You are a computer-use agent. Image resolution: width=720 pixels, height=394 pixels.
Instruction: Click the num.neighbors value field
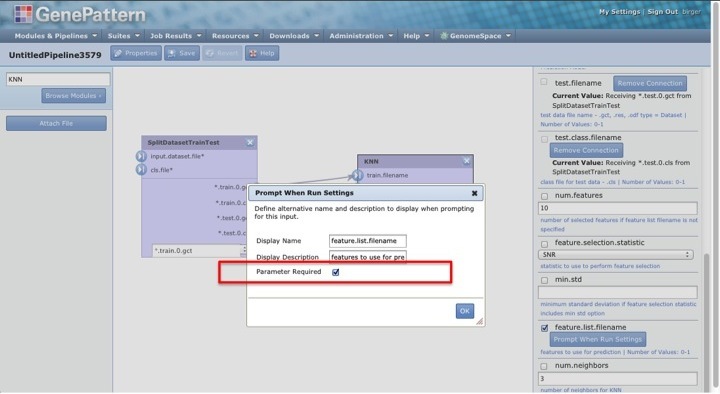tap(618, 379)
